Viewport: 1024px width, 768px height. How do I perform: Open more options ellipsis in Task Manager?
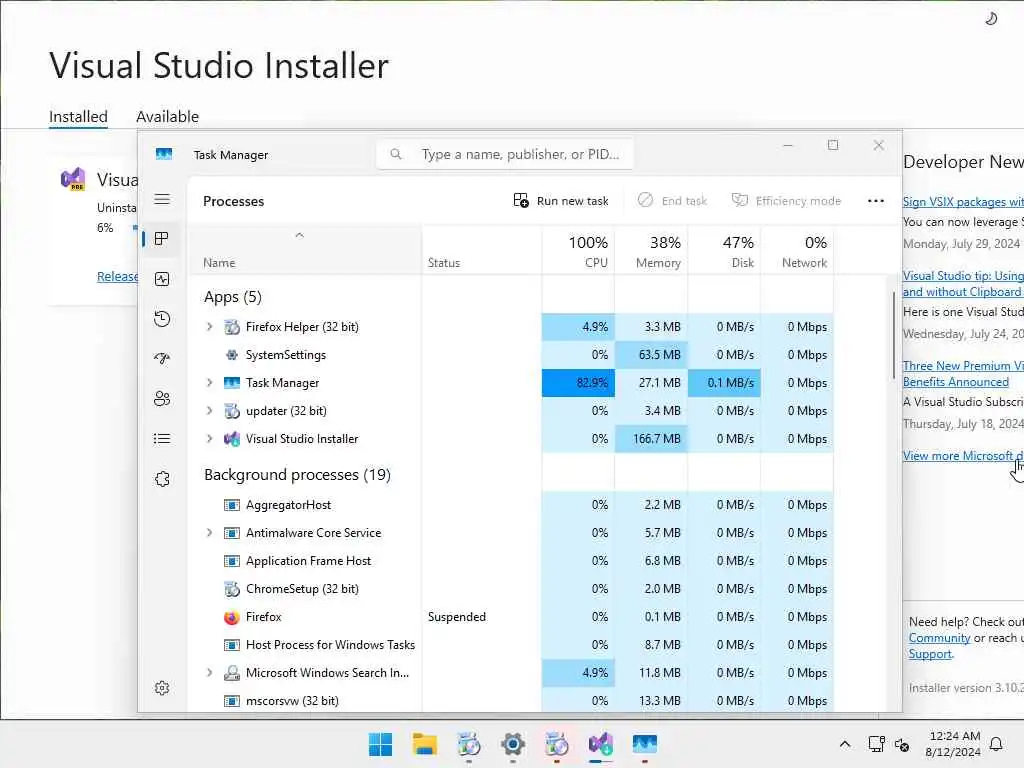[876, 201]
